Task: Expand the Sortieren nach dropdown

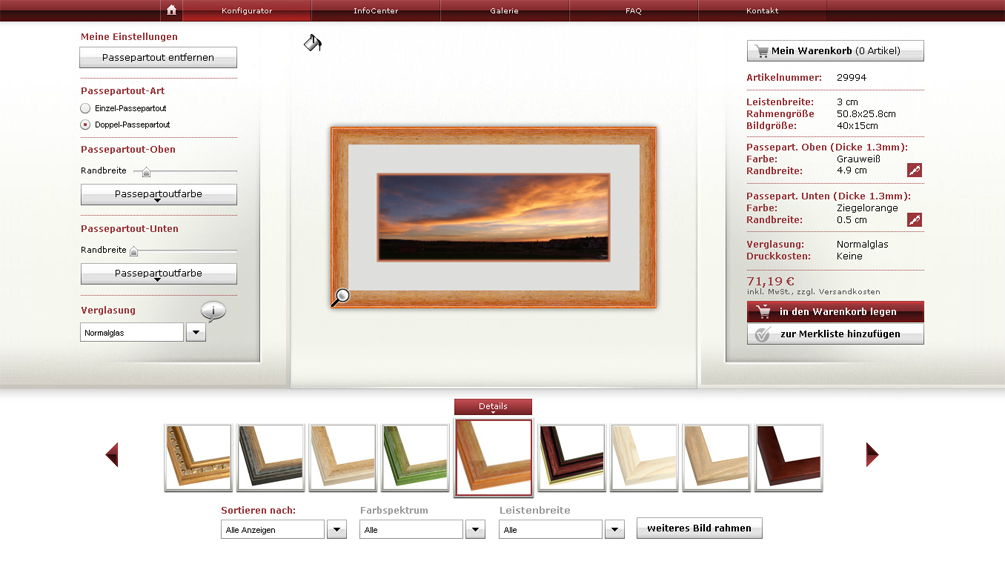Action: point(337,530)
